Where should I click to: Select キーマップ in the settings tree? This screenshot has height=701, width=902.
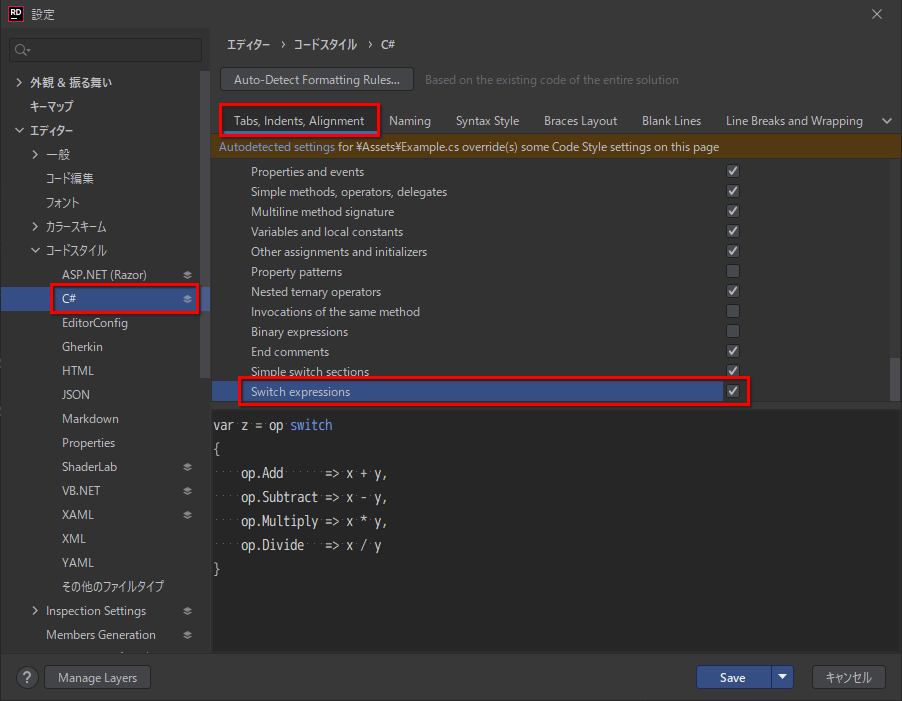[52, 106]
